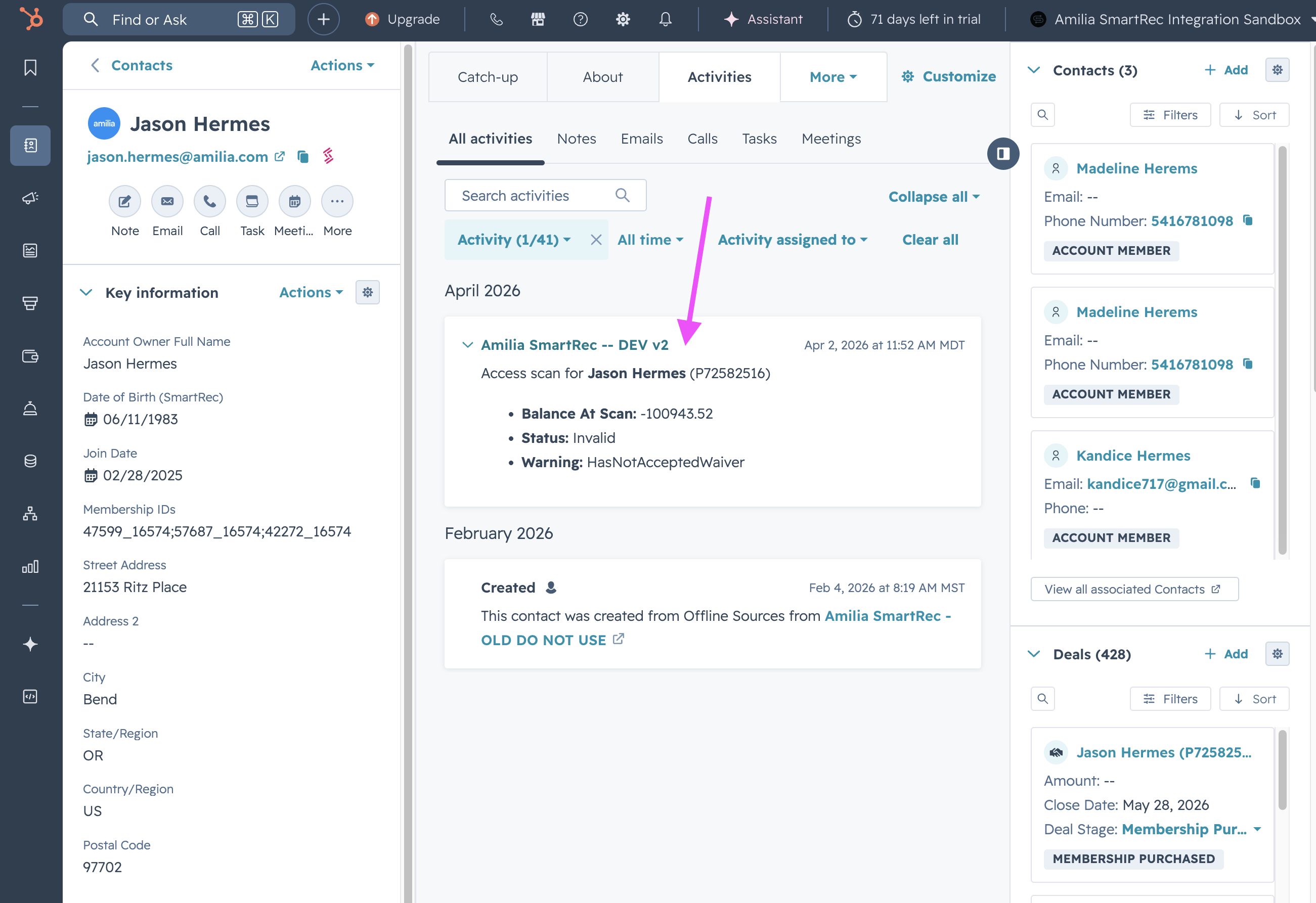This screenshot has height=903, width=1316.
Task: Collapse the Amilia SmartRec activity entry
Action: pos(467,345)
